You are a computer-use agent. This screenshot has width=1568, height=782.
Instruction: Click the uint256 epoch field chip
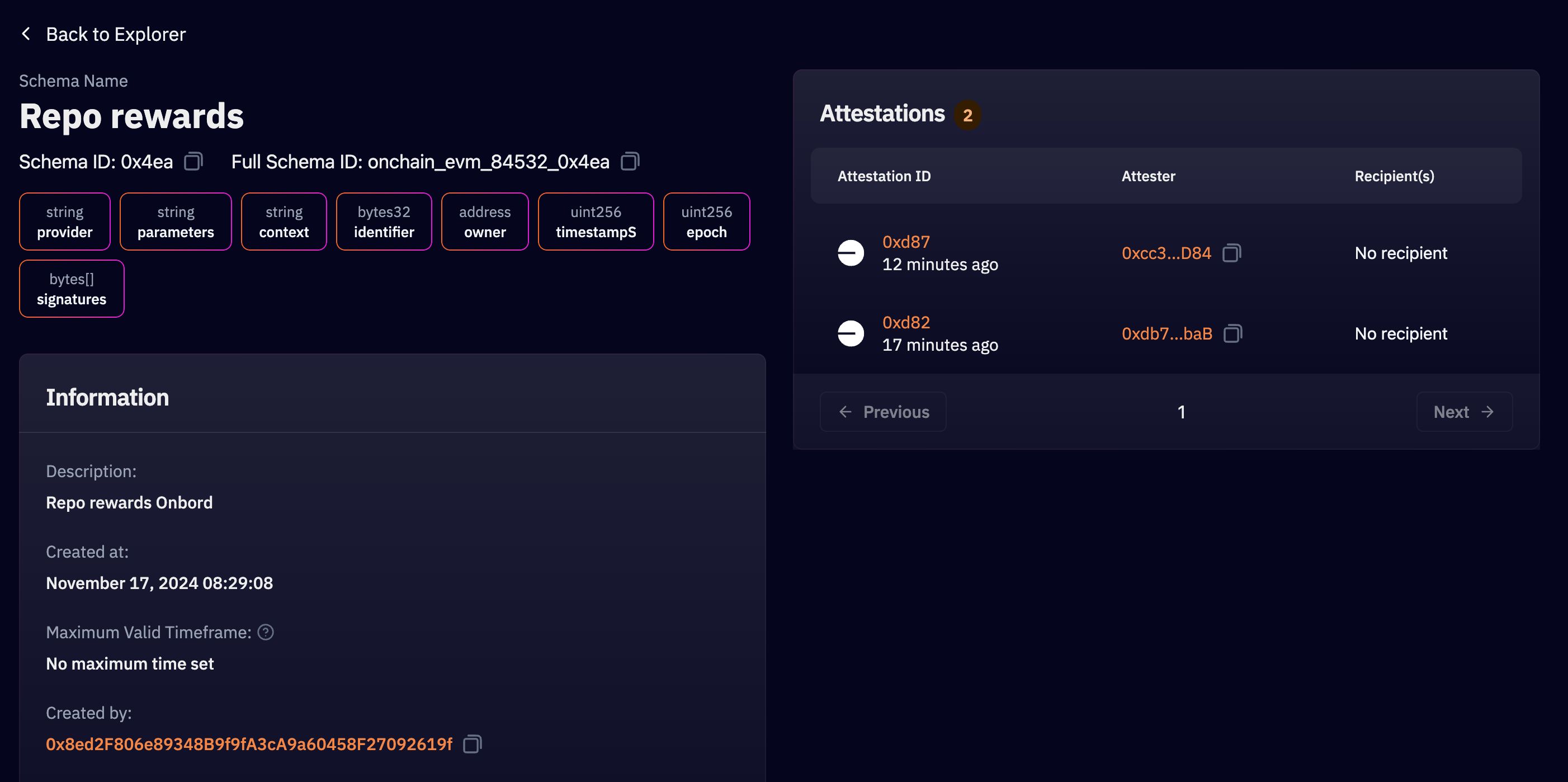point(706,222)
